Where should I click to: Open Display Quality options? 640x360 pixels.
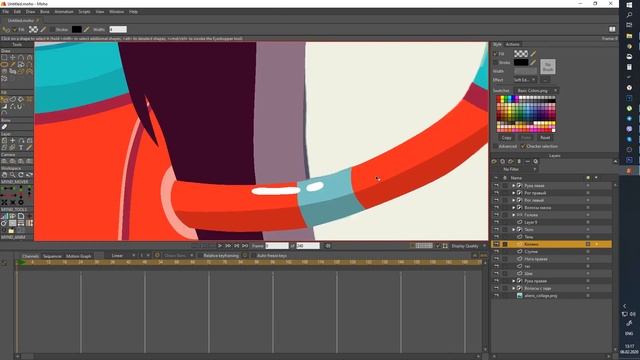pyautogui.click(x=468, y=246)
